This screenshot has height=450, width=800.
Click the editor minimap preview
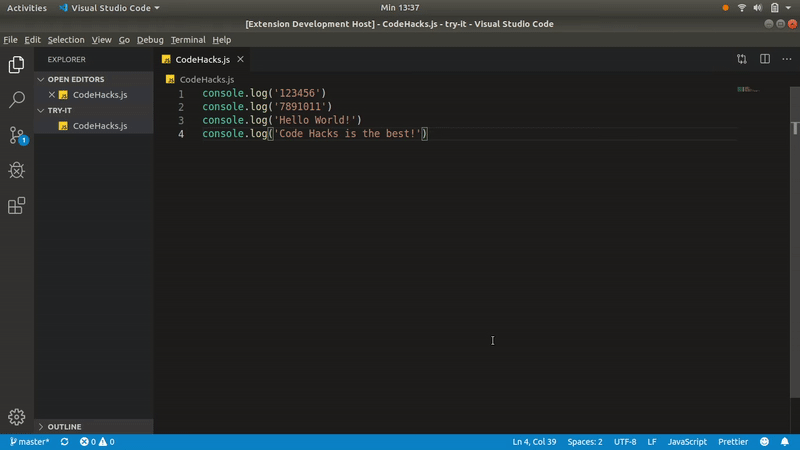[748, 90]
